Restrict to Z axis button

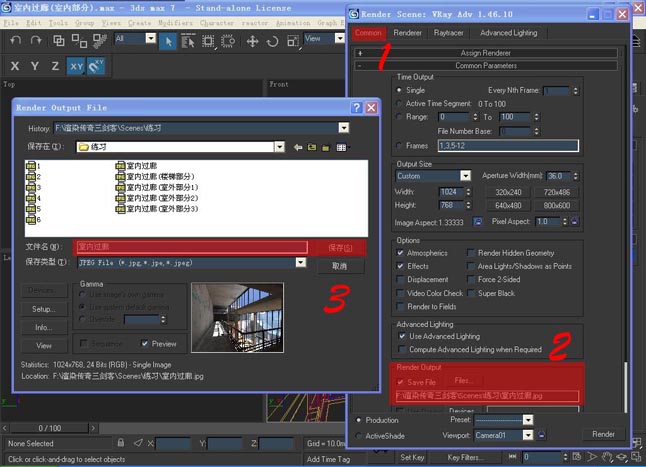55,66
